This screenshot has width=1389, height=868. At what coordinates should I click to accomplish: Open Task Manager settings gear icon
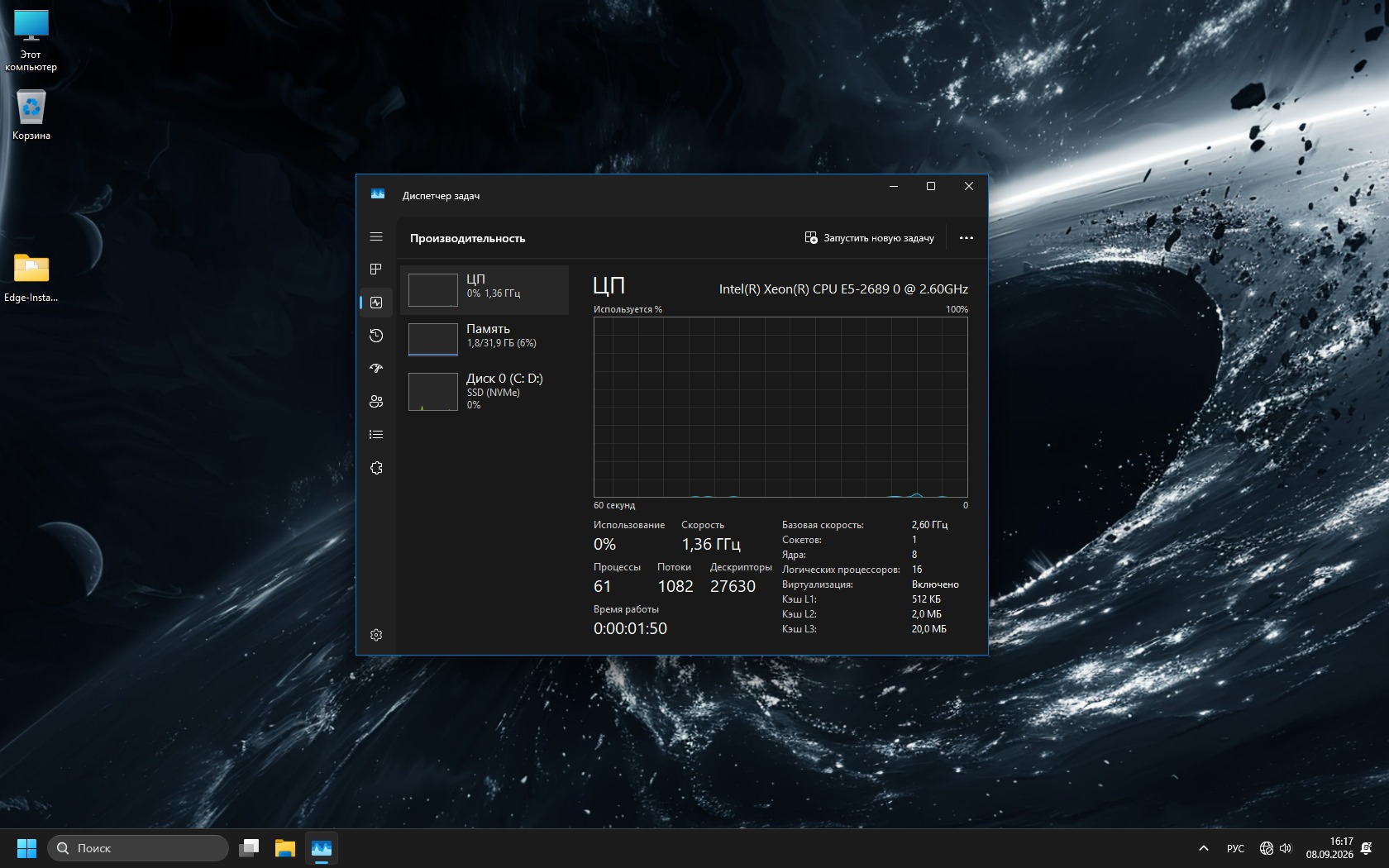coord(376,635)
